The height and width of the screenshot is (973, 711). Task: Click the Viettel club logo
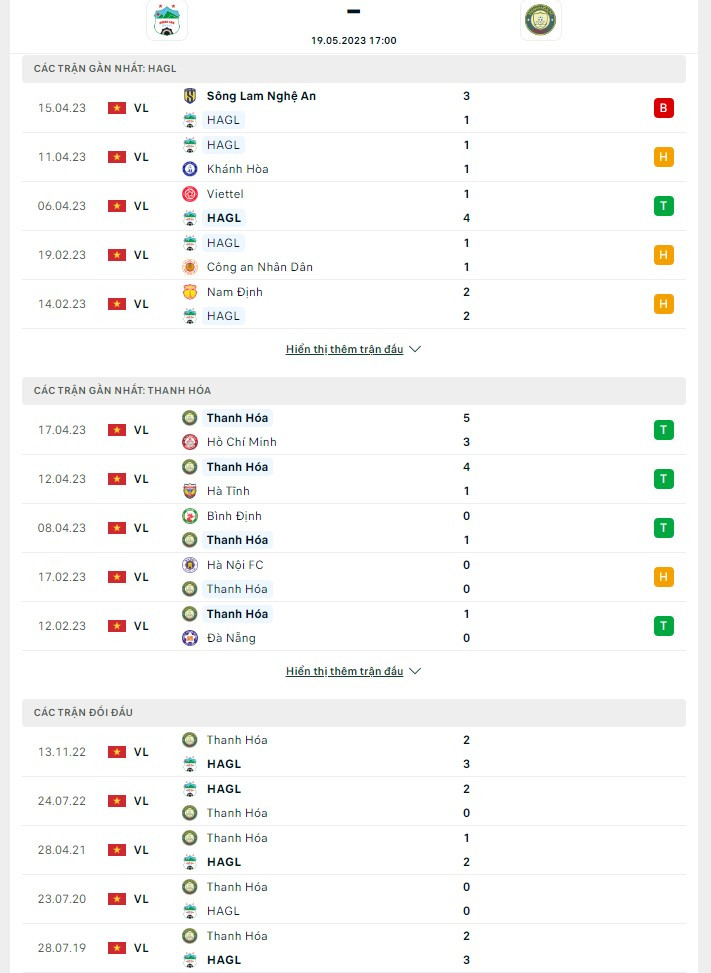pos(189,194)
